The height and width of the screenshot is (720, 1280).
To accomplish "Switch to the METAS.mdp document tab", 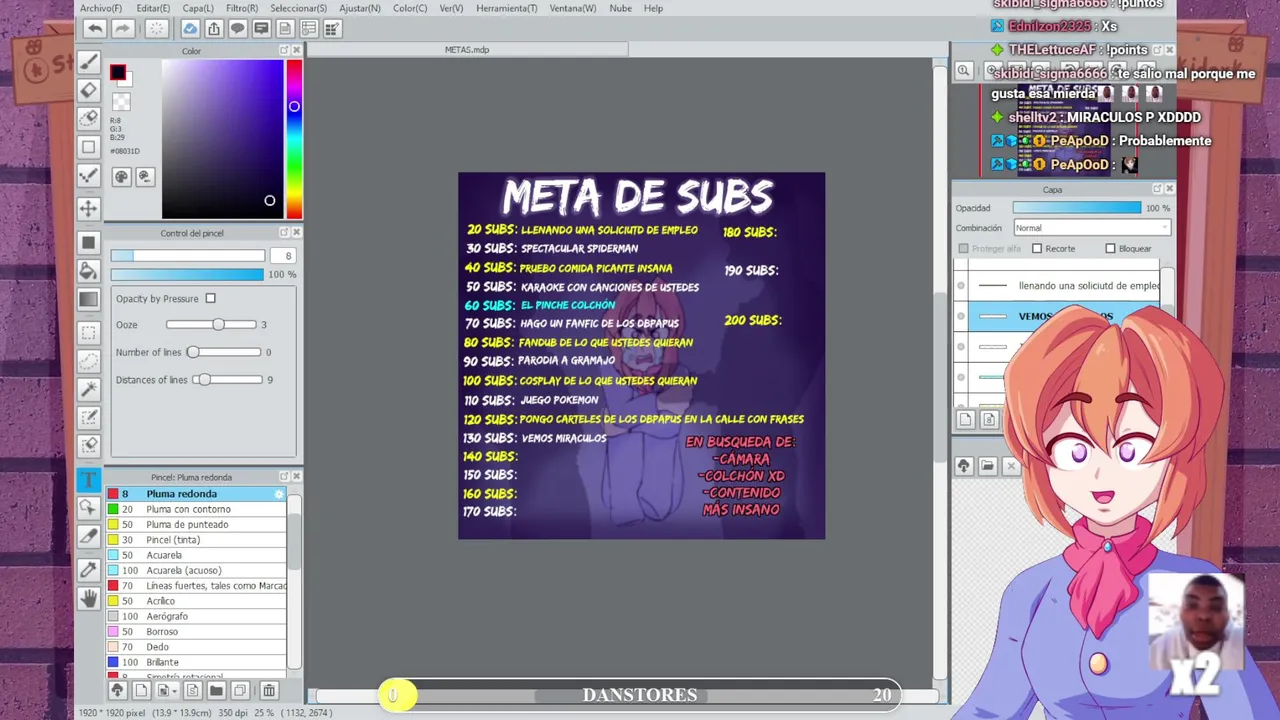I will (x=467, y=49).
